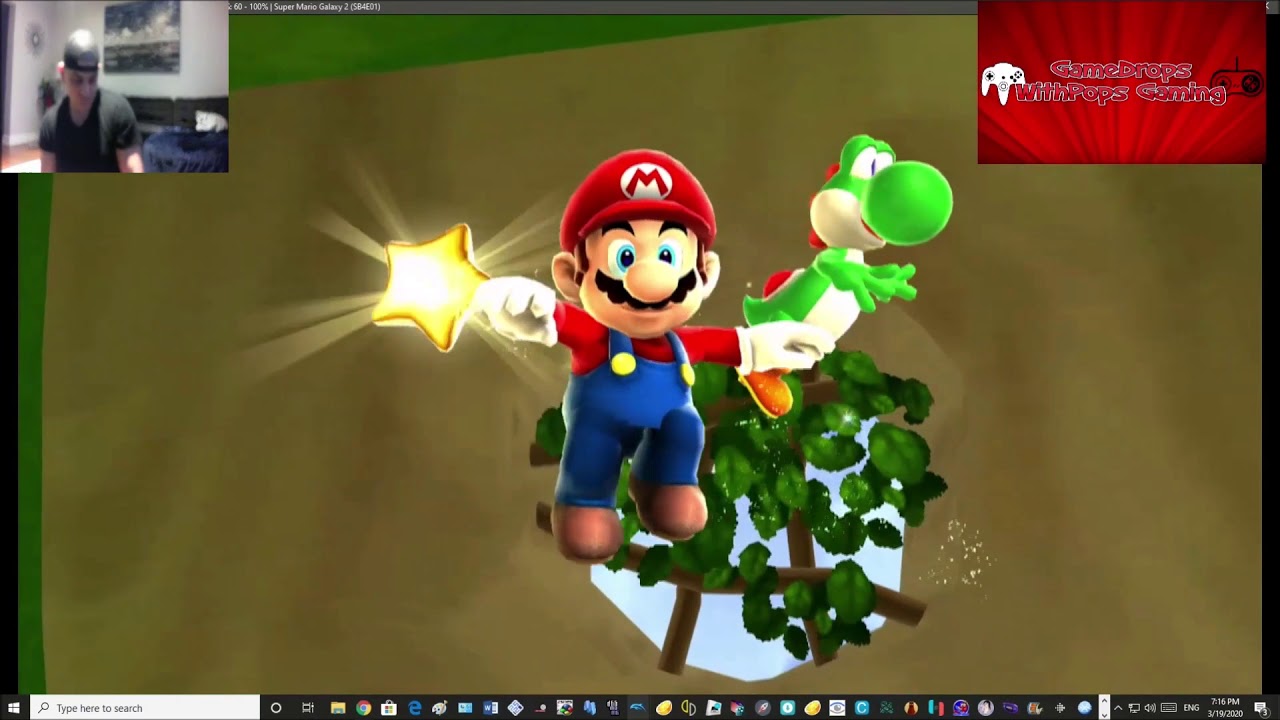Click the 'Type here to search' box
The height and width of the screenshot is (720, 1280).
145,708
